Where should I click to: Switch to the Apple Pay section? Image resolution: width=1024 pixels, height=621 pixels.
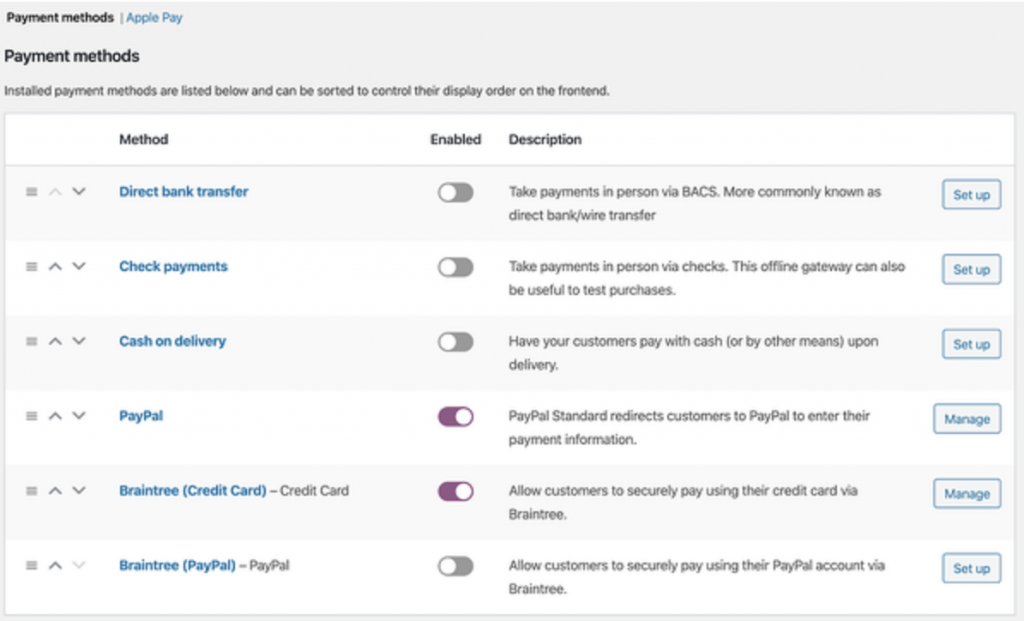click(154, 18)
